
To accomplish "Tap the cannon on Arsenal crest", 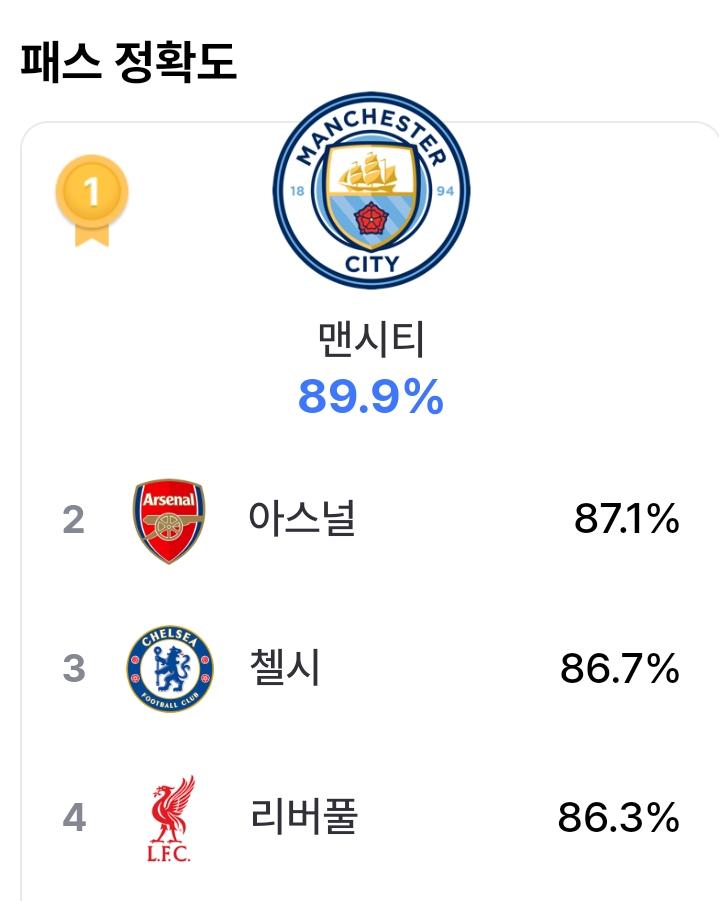I will 169,524.
